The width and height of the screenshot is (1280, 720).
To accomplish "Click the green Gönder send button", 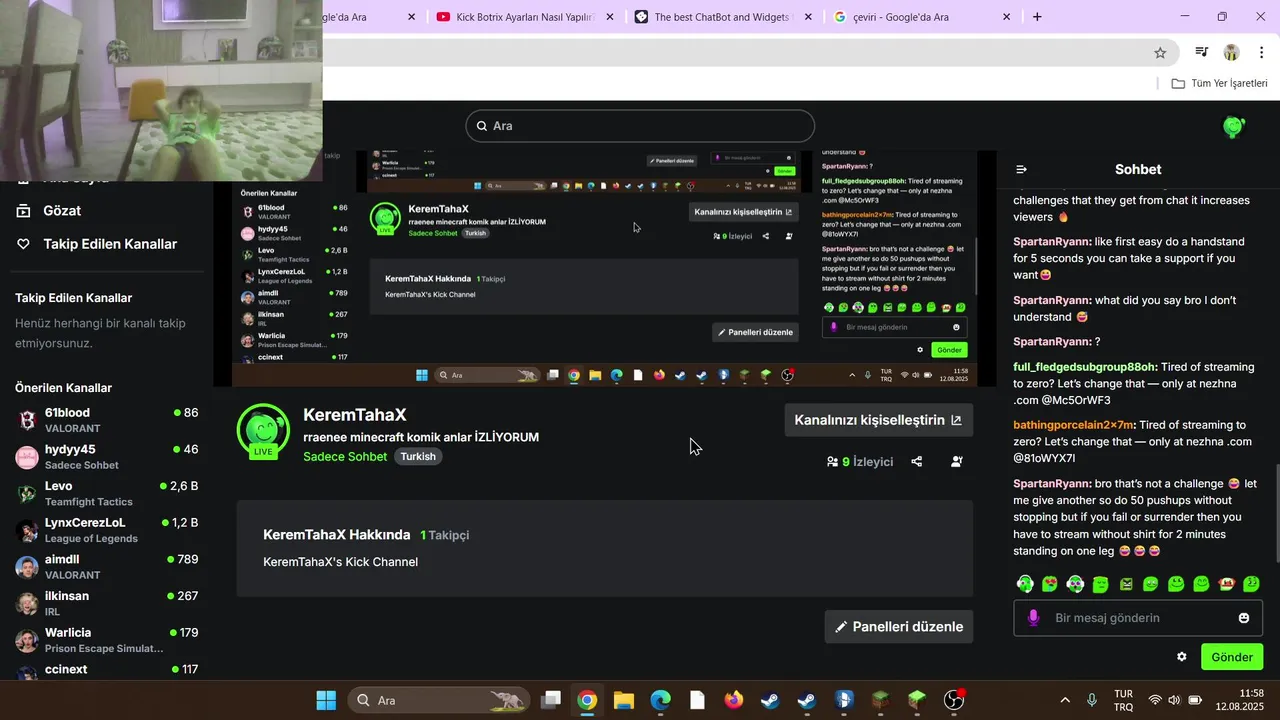I will click(1232, 657).
